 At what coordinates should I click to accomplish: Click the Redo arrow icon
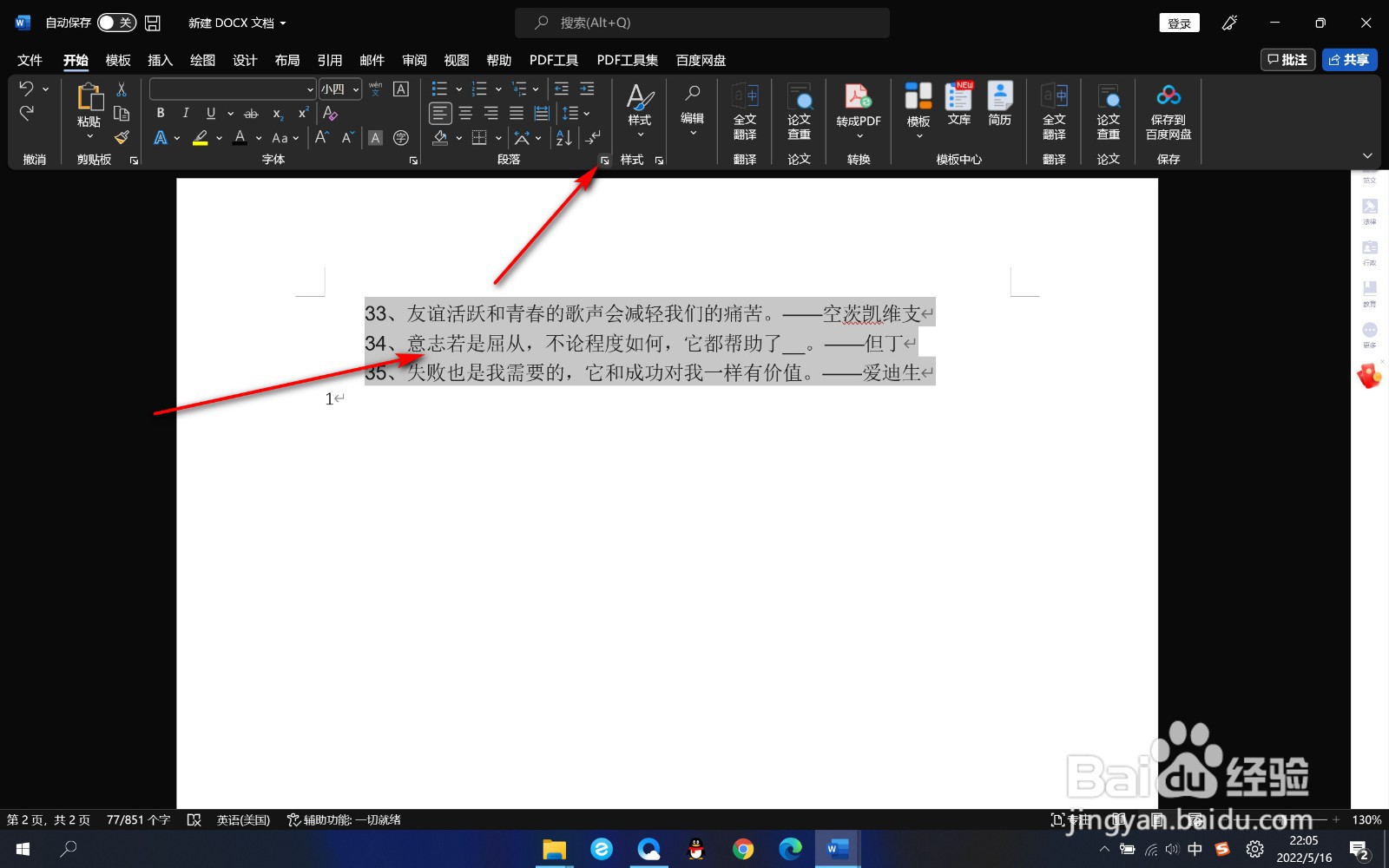click(26, 113)
